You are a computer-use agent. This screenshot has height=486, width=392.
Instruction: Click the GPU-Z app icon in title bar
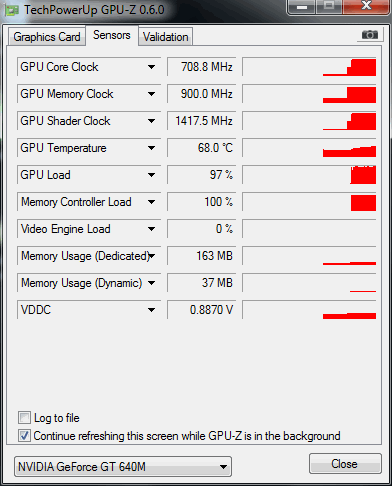tap(12, 11)
